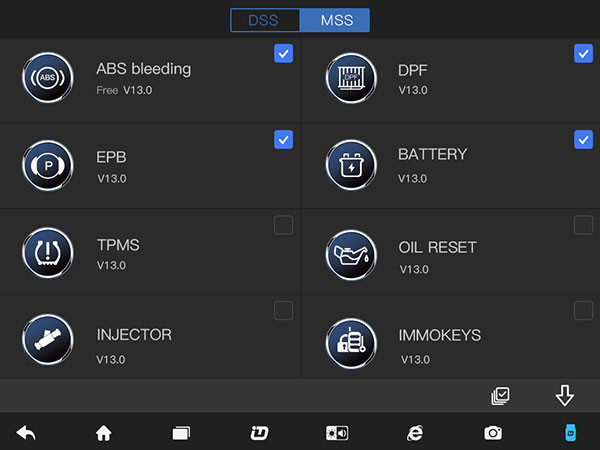Image resolution: width=600 pixels, height=450 pixels.
Task: Click the BATTERY service icon
Action: tap(351, 165)
